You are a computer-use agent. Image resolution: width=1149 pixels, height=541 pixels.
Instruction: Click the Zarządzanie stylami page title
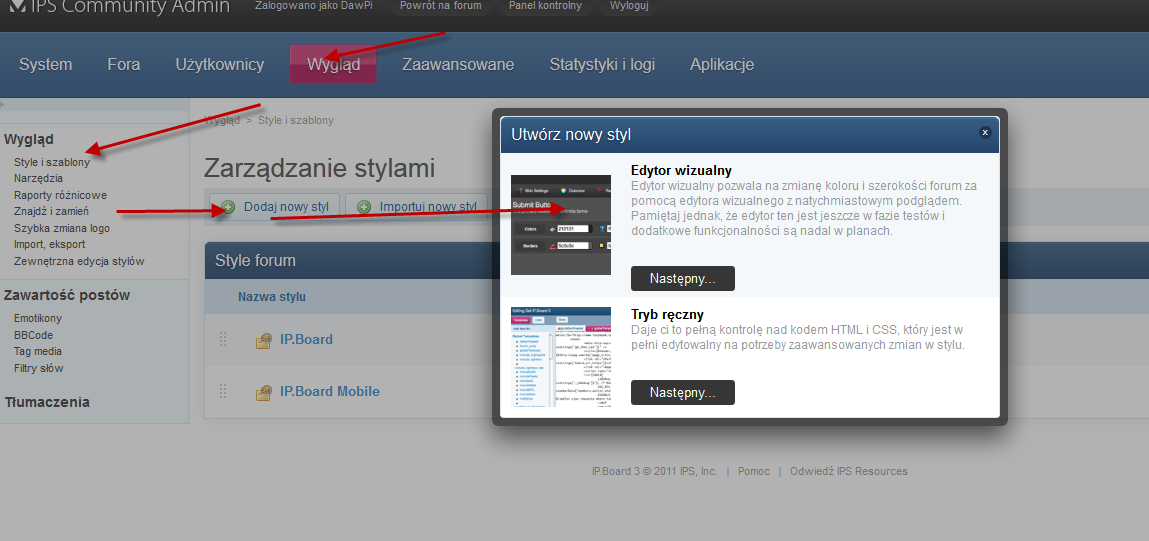click(x=319, y=169)
